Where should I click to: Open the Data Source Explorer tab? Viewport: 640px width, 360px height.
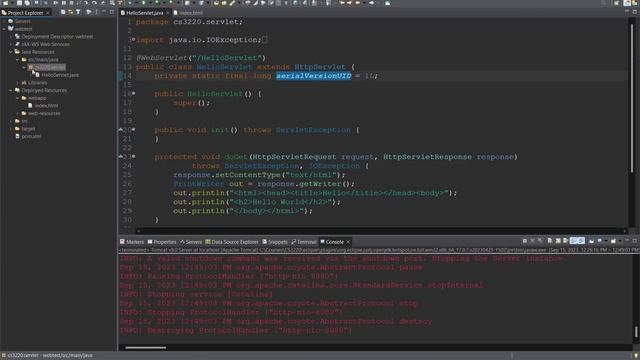coord(232,242)
